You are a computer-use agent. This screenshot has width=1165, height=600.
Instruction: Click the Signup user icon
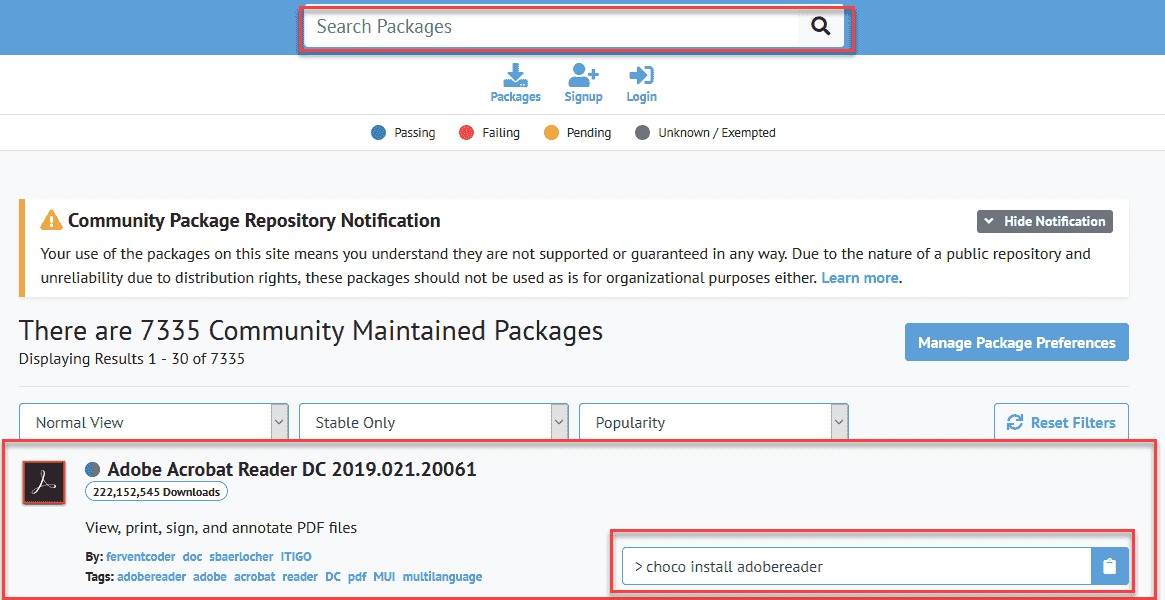pyautogui.click(x=583, y=76)
